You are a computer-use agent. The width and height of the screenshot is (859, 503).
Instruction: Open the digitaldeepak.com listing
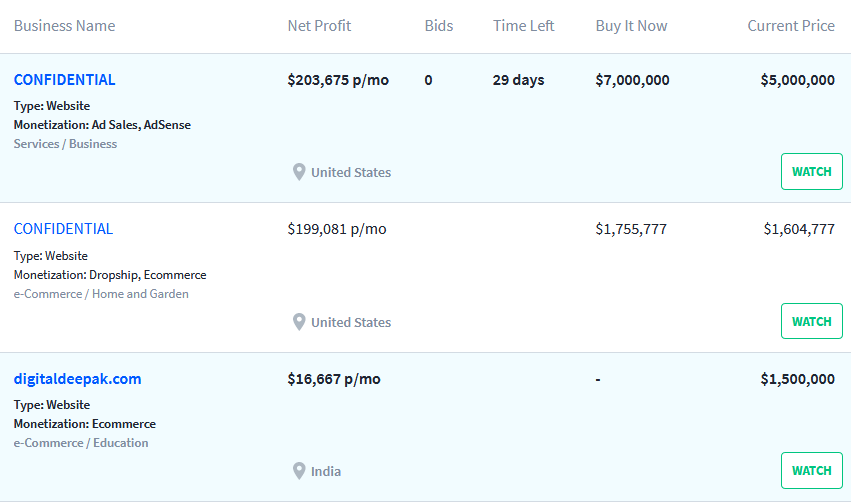[77, 379]
